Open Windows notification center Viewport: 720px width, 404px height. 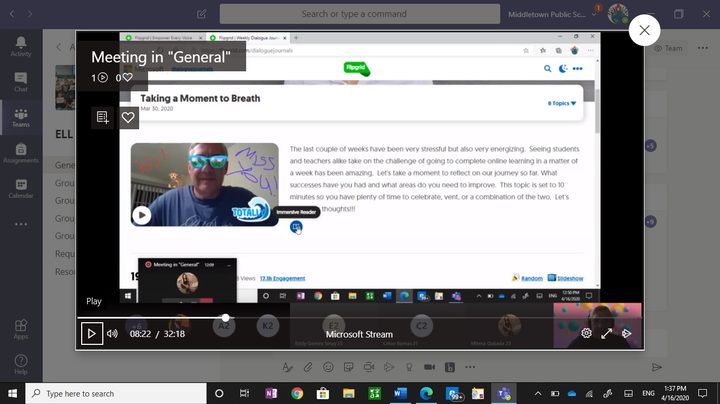(703, 393)
